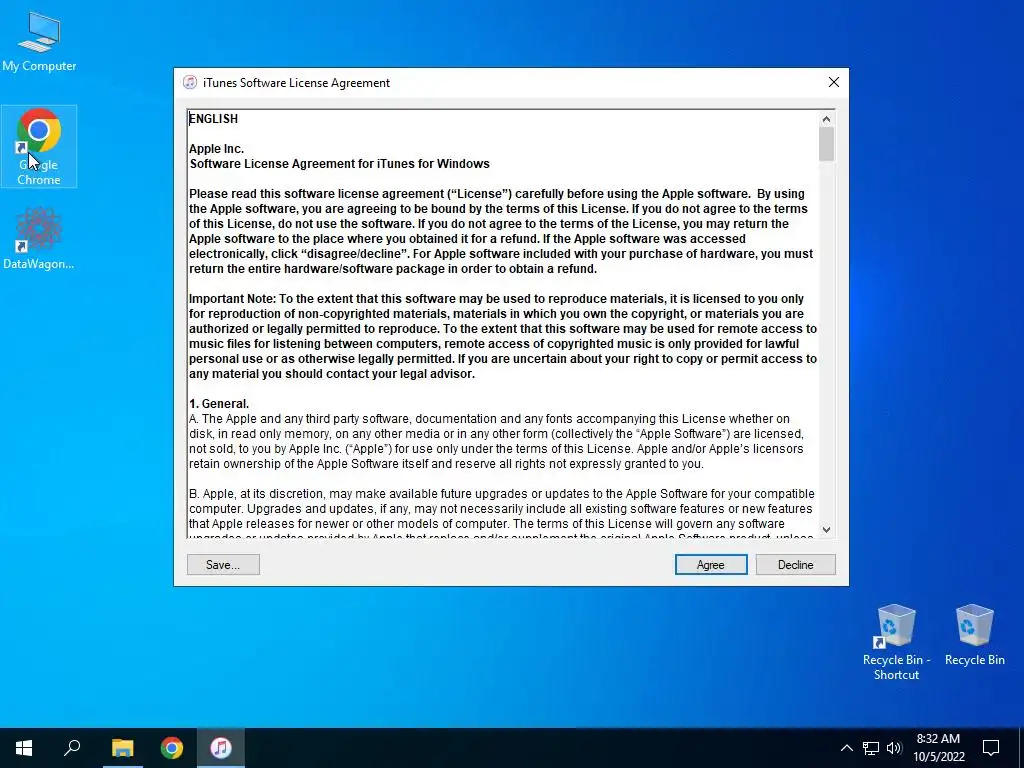Viewport: 1024px width, 768px height.
Task: Click the 'Apple Inc.' line in license
Action: 216,149
